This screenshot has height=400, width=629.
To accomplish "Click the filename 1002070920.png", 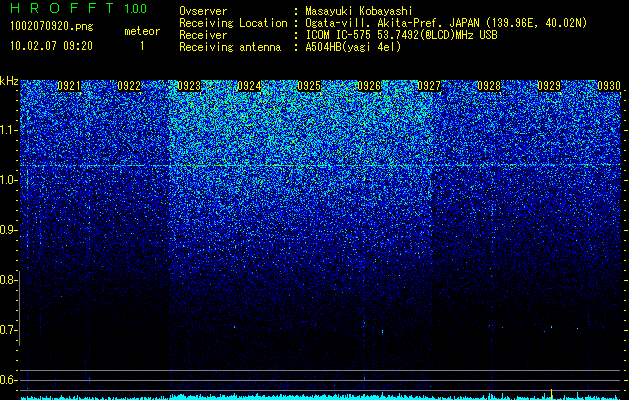I will coord(52,27).
